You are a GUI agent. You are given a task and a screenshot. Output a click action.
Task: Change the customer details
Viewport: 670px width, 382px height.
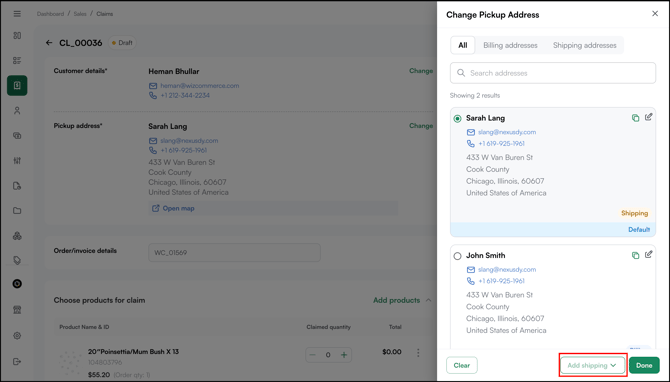click(421, 71)
